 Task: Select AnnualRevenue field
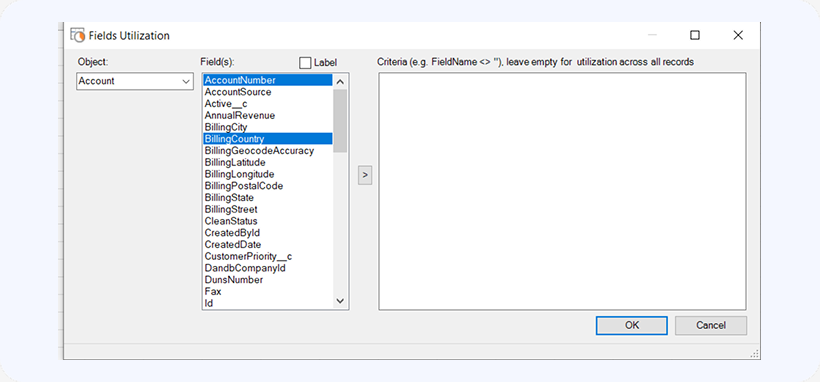point(268,115)
